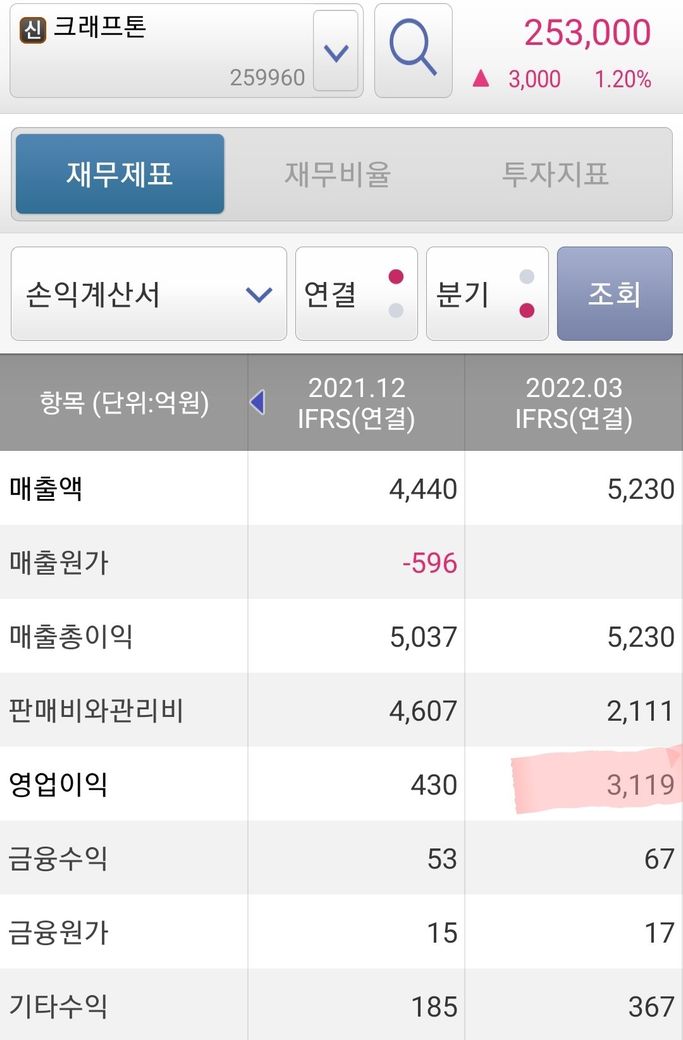Toggle the 연결 consolidated switch
Screen dimensions: 683x1040
356,294
